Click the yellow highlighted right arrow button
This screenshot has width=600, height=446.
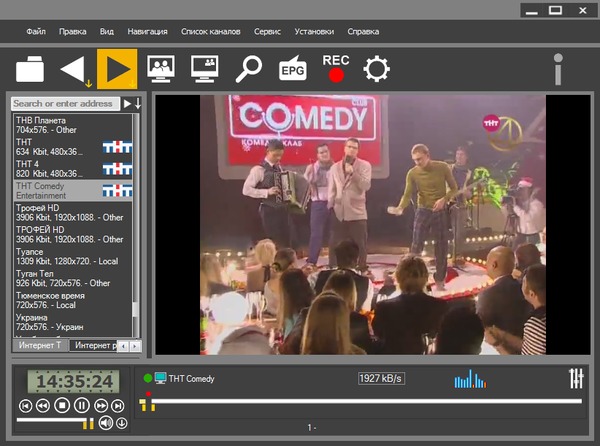(117, 69)
